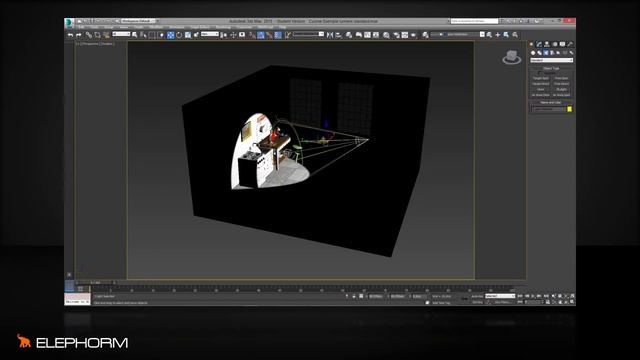
Task: Open the Selection Filter dropdown
Action: 121,34
